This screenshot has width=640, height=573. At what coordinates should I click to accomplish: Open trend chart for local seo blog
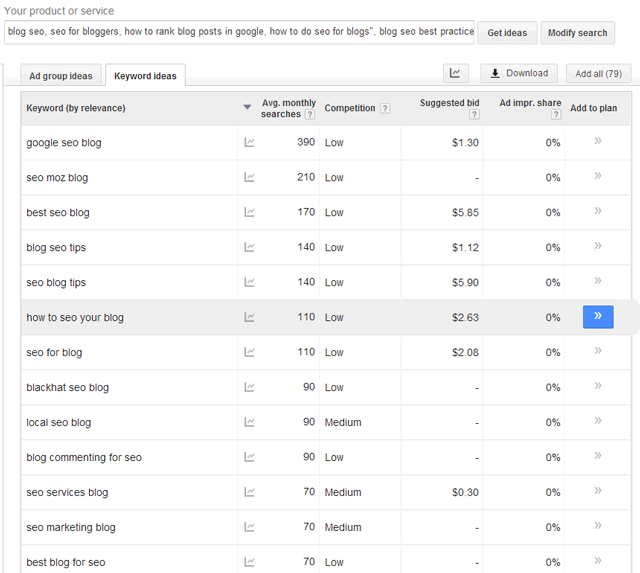coord(249,422)
